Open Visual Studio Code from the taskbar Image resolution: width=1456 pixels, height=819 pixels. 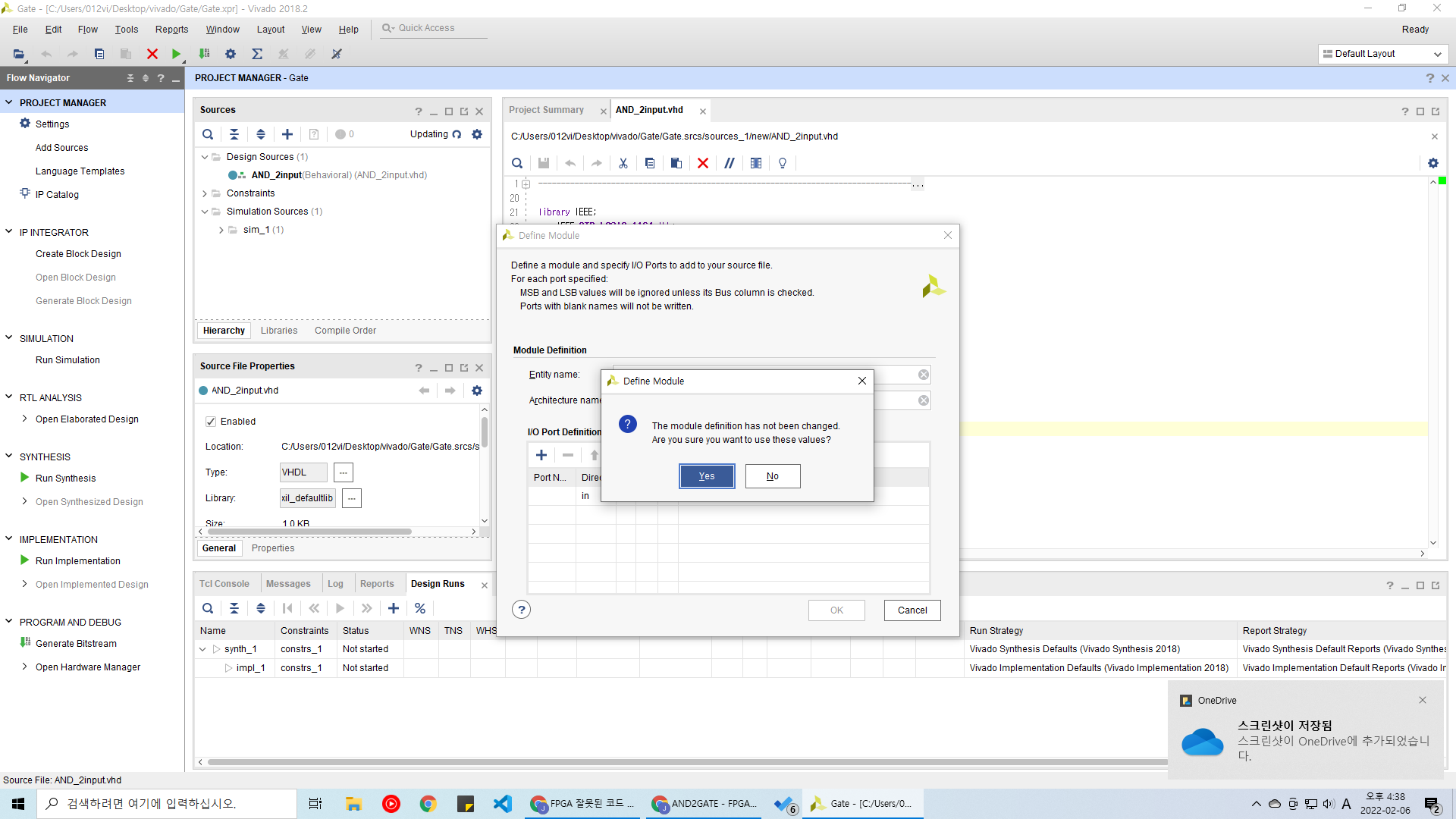point(503,804)
